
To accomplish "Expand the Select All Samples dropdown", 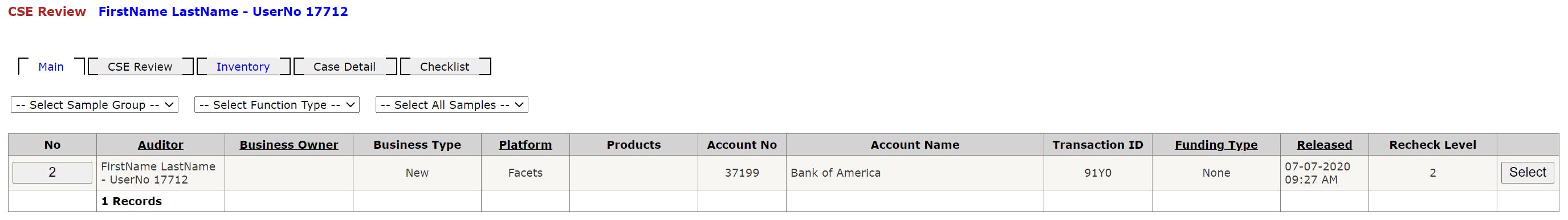I will pyautogui.click(x=451, y=105).
